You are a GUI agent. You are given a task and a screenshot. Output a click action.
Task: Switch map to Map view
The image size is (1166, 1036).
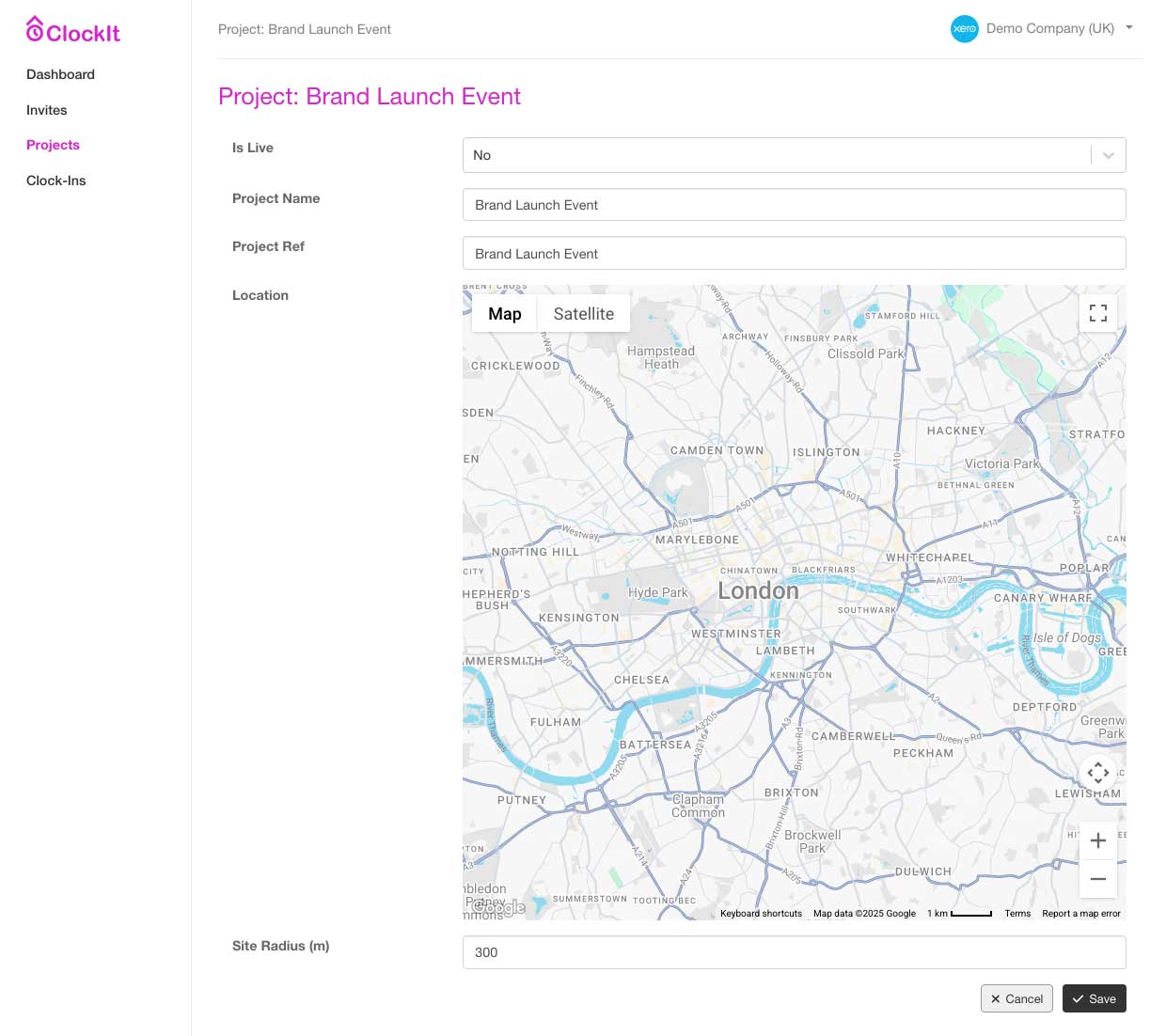[504, 314]
